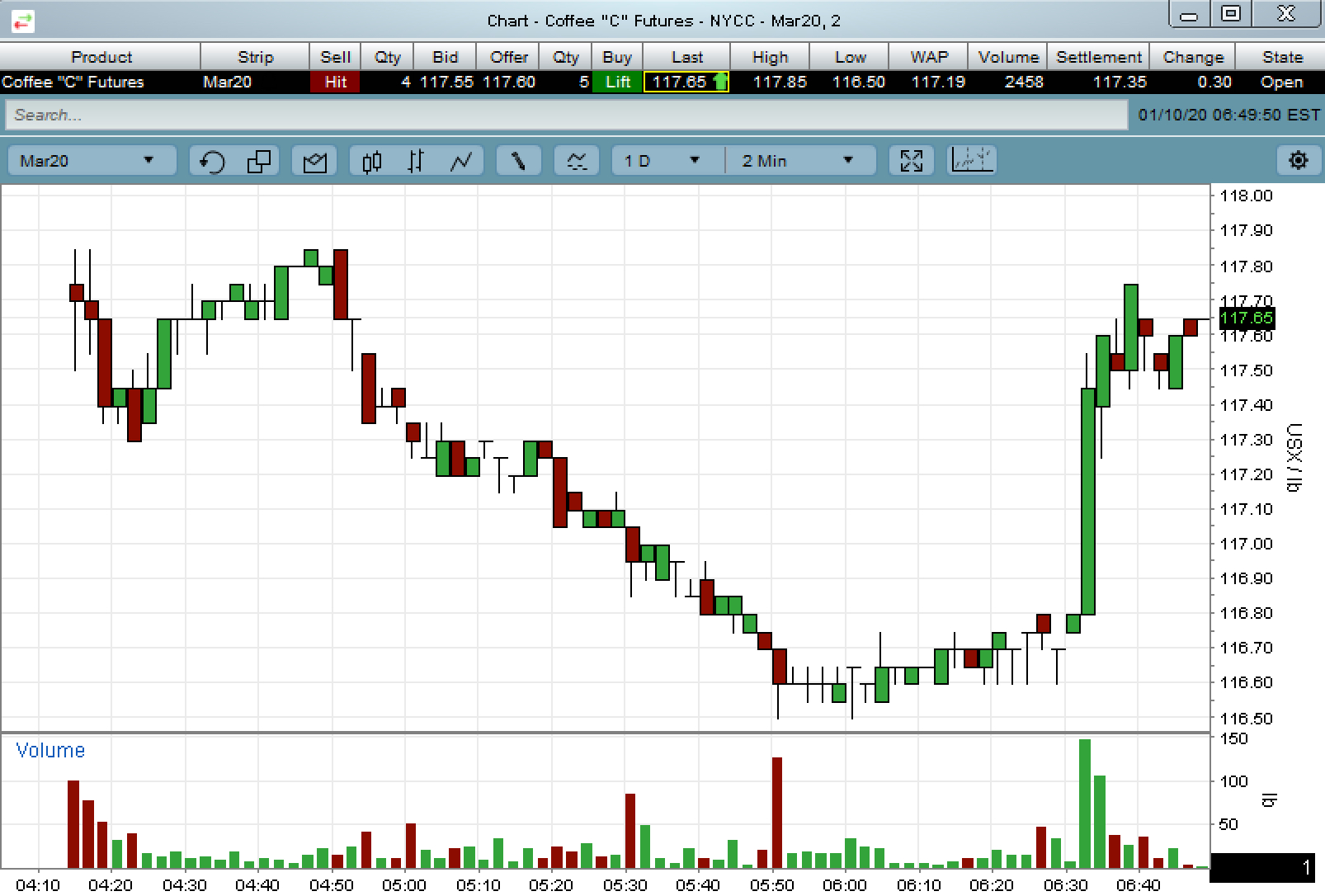Click into the Search field
Screen dimensions: 1325x896
(x=566, y=115)
